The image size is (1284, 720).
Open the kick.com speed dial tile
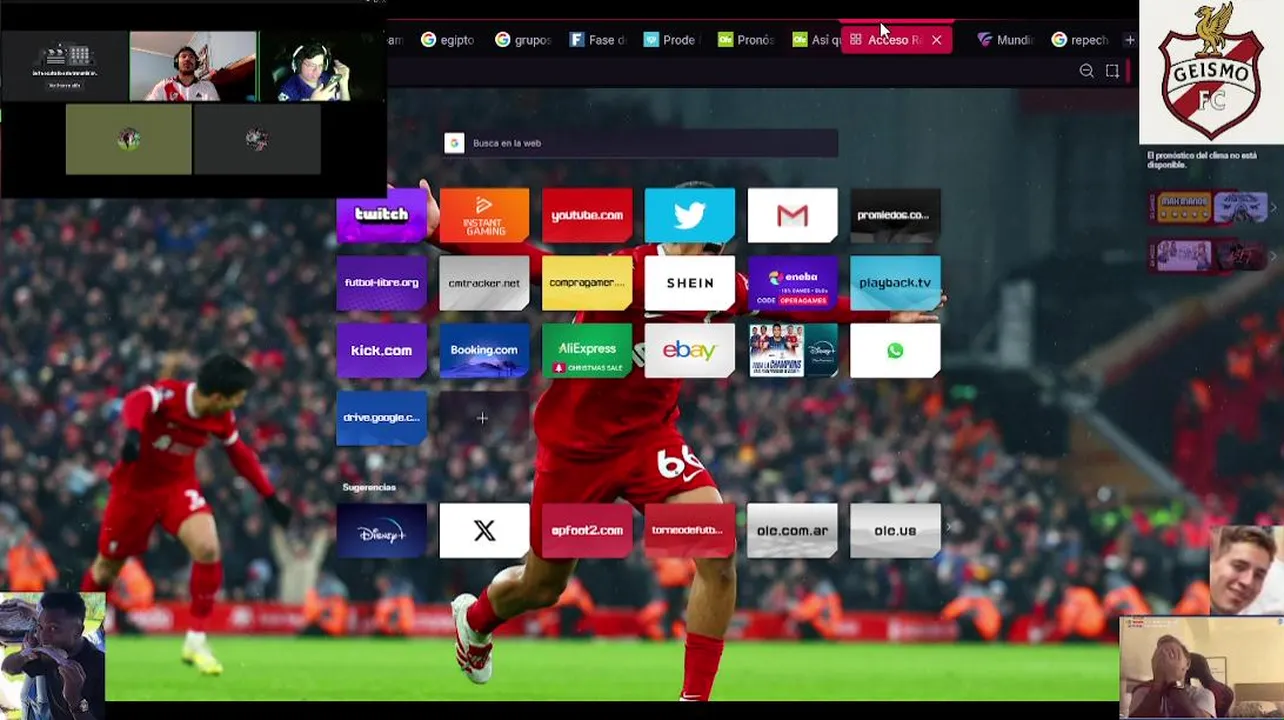[x=381, y=350]
